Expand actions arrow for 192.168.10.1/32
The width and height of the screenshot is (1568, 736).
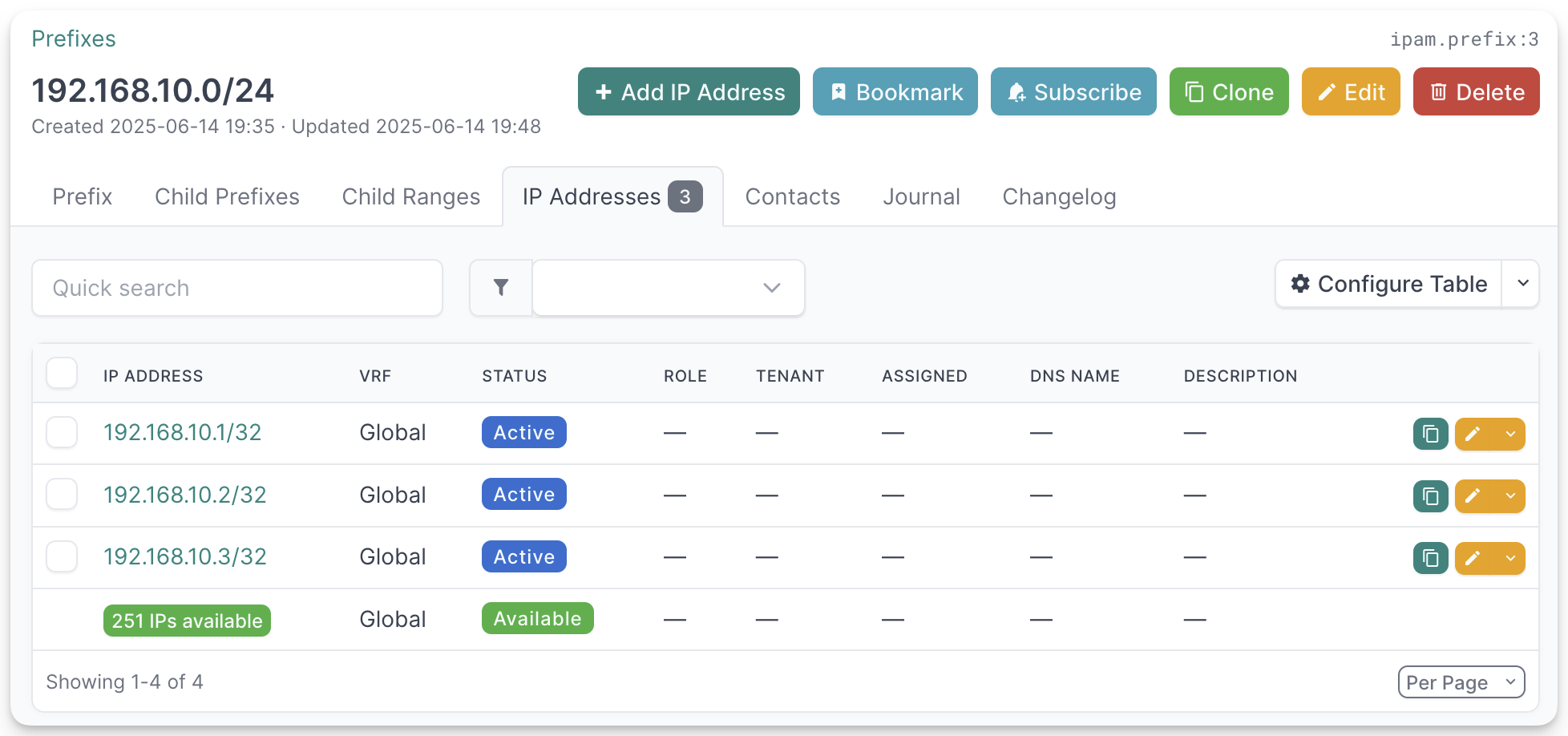[1510, 435]
